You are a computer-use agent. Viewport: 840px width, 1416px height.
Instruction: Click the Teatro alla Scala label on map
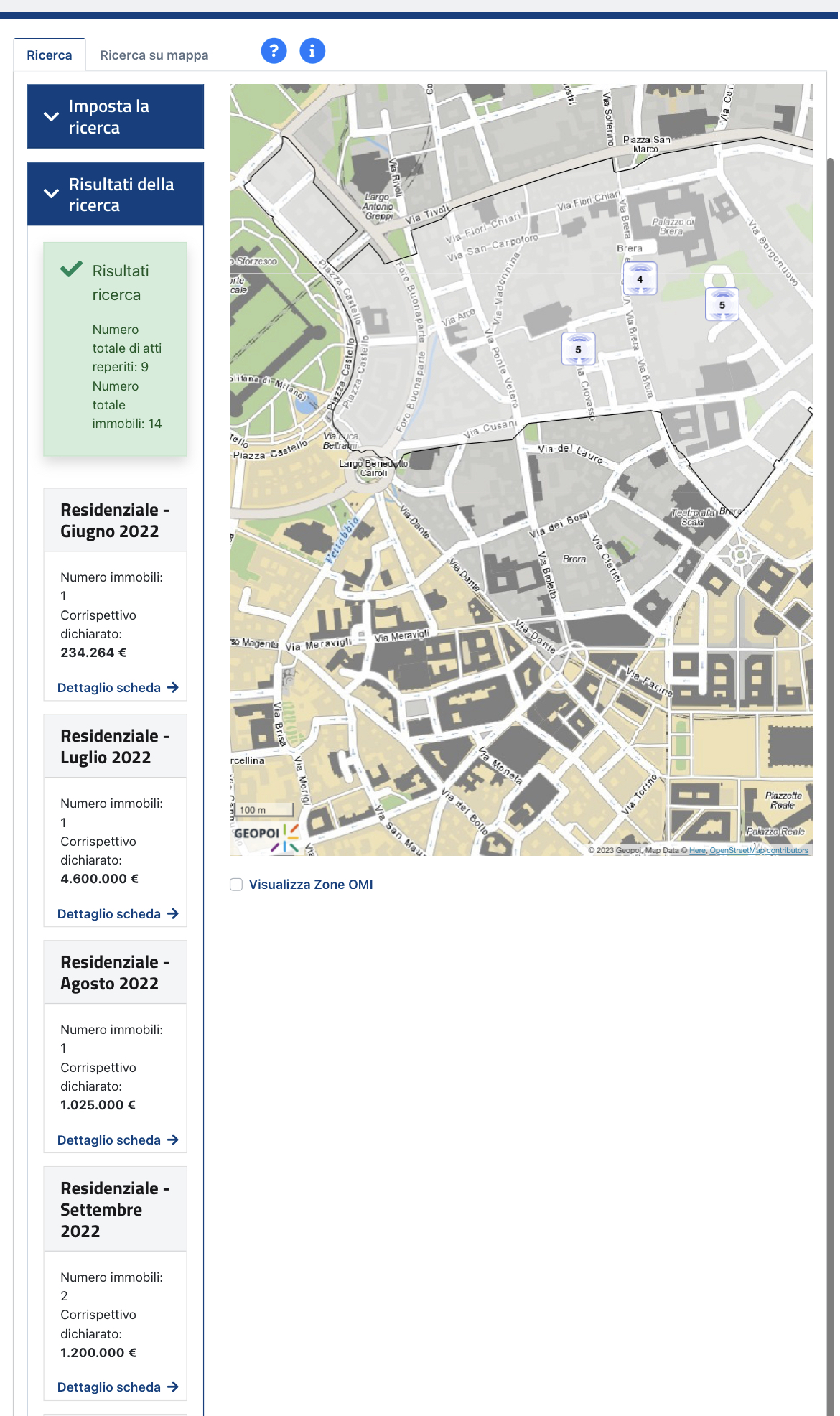tap(693, 517)
